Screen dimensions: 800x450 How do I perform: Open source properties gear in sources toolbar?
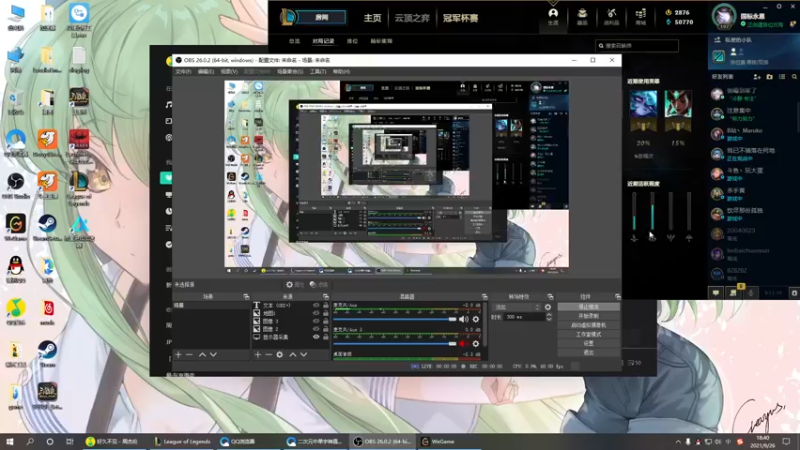pyautogui.click(x=280, y=355)
